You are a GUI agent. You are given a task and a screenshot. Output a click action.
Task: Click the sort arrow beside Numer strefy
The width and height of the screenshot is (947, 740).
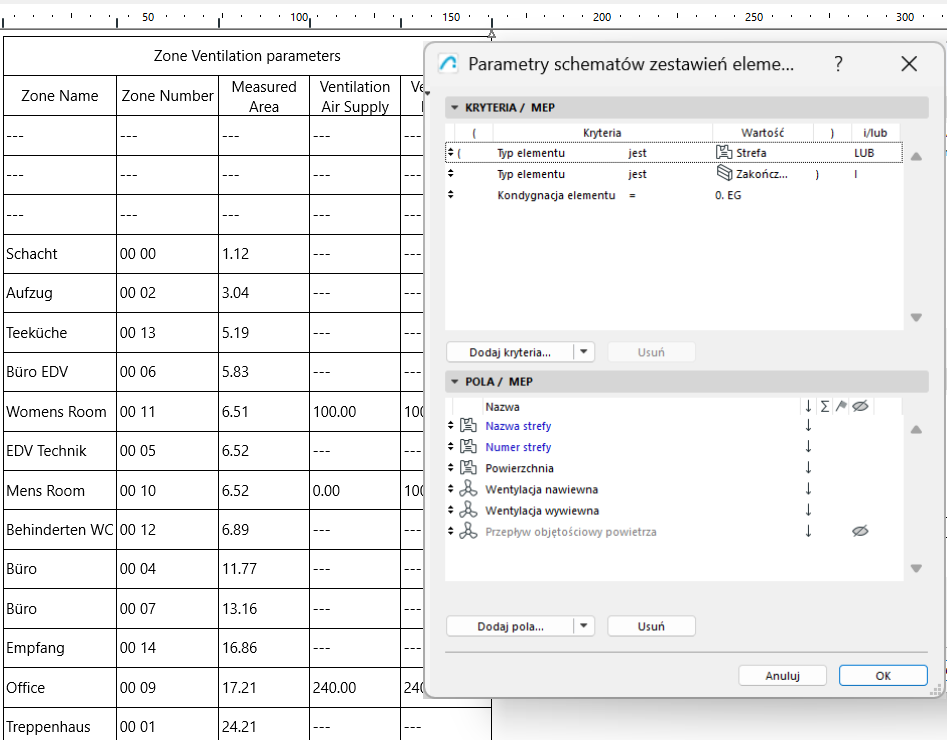(x=808, y=447)
